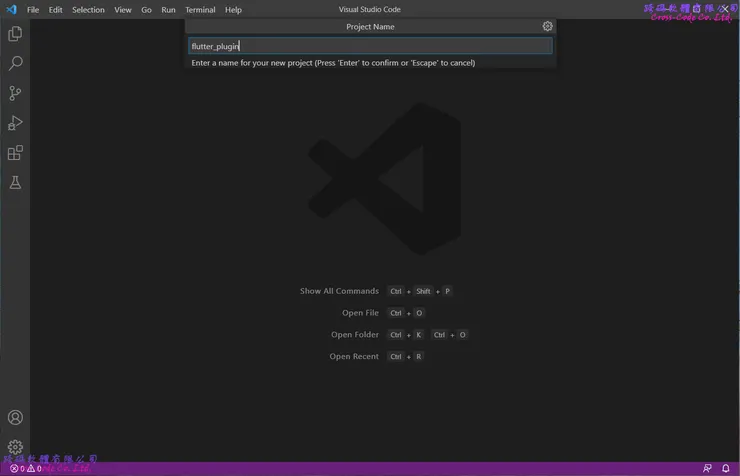This screenshot has height=476, width=740.
Task: Open the Explorer view in the activity bar
Action: pyautogui.click(x=15, y=34)
